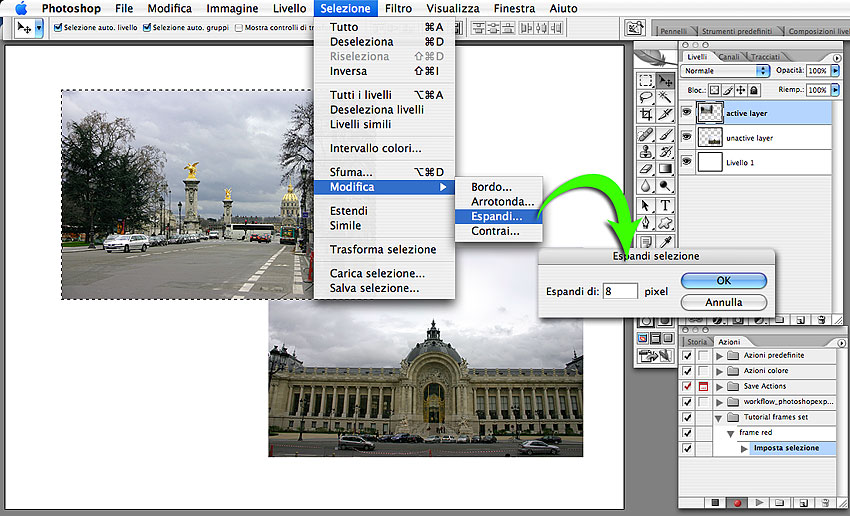Select the Type tool
Viewport: 850px width, 516px height.
click(665, 206)
